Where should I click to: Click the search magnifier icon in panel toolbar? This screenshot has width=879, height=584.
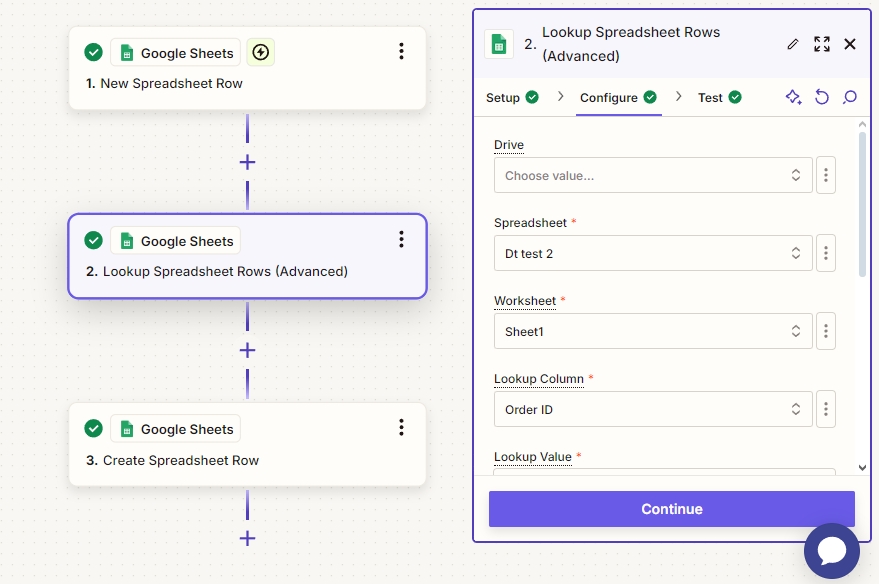pos(850,97)
